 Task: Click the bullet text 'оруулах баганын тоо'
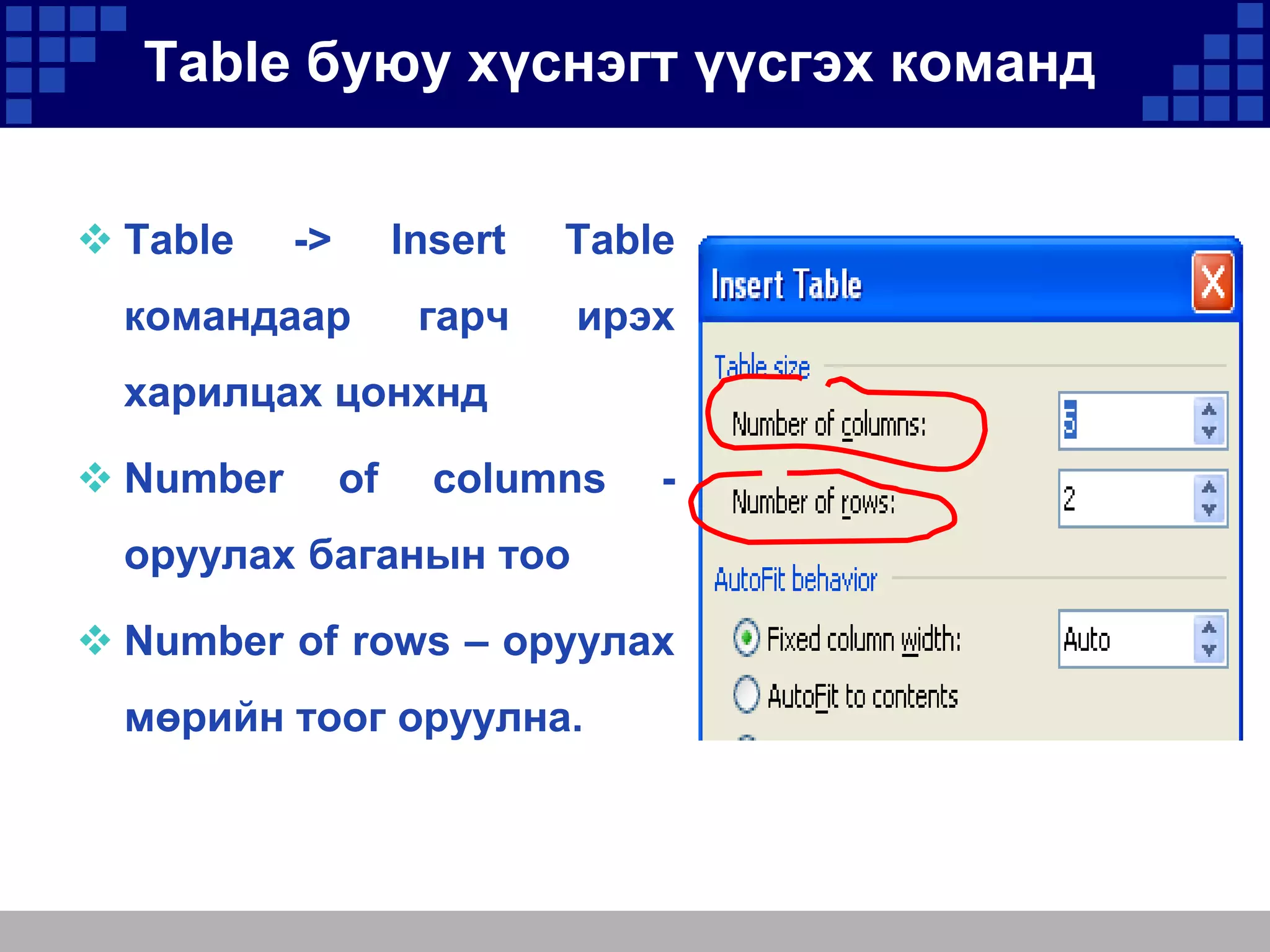[x=347, y=555]
